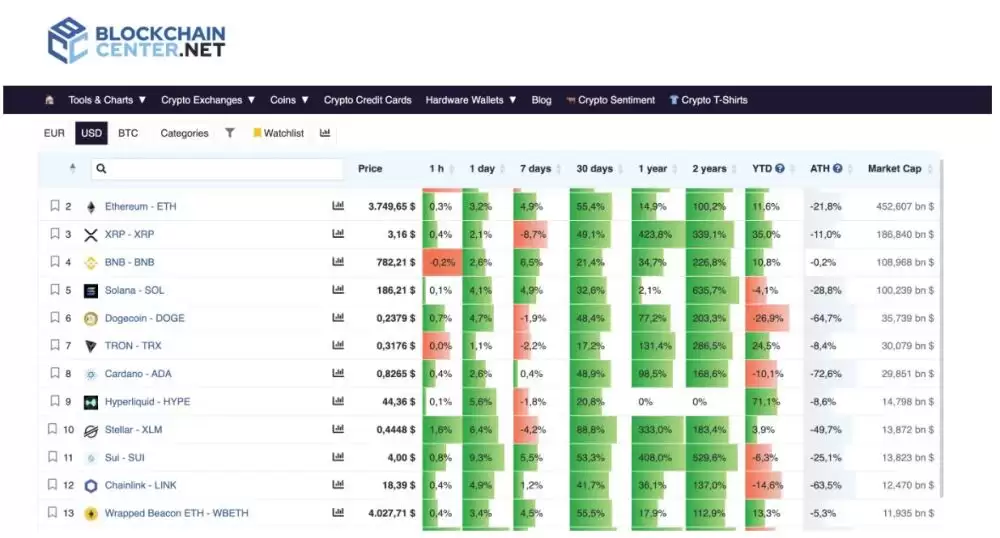Open Ethereum price chart icon
The width and height of the screenshot is (1000, 538).
tap(338, 206)
